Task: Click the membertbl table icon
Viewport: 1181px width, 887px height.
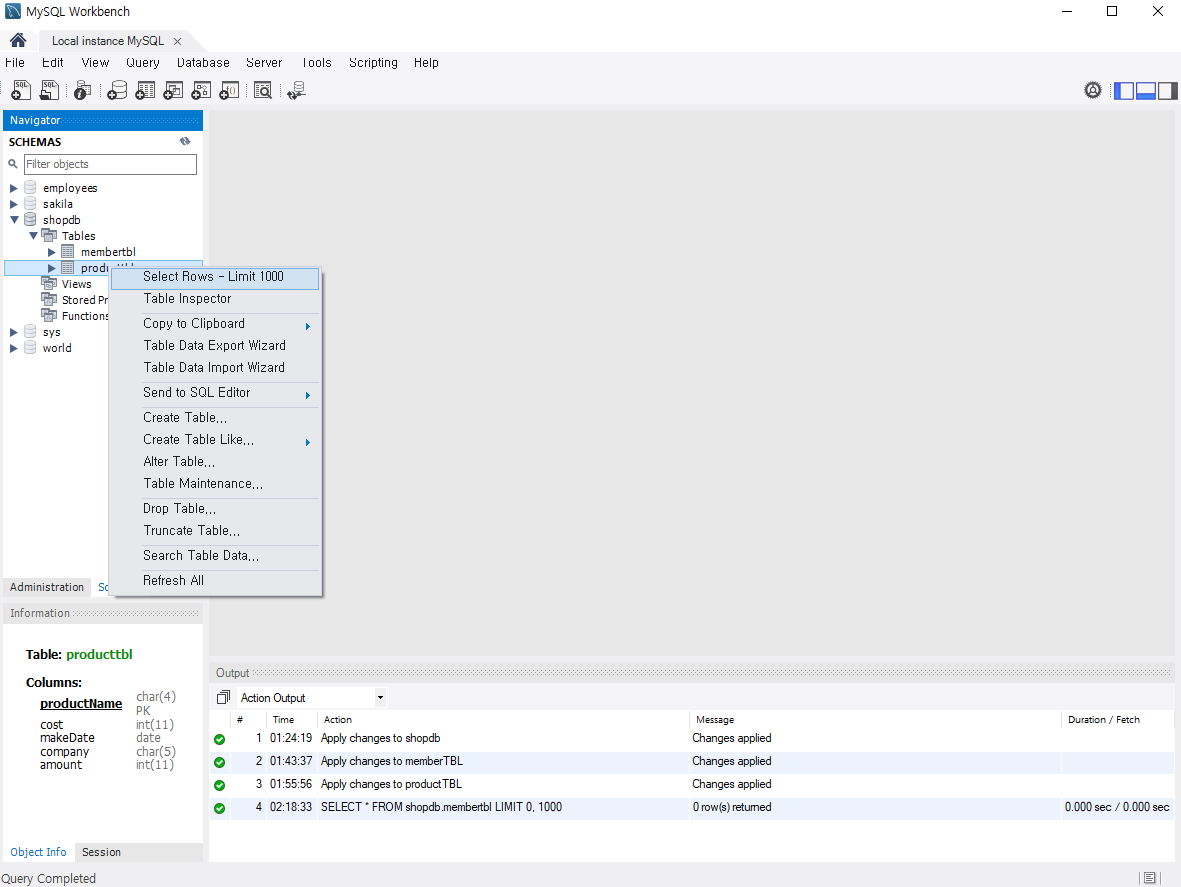Action: (68, 251)
